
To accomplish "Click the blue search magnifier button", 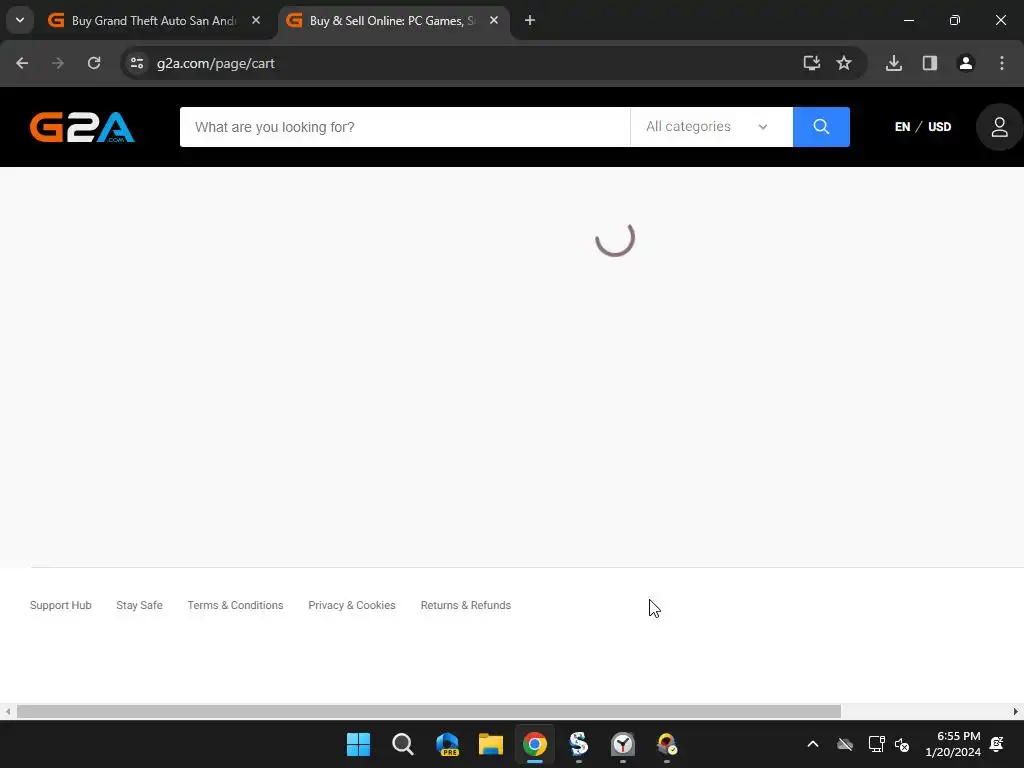I will [x=821, y=127].
